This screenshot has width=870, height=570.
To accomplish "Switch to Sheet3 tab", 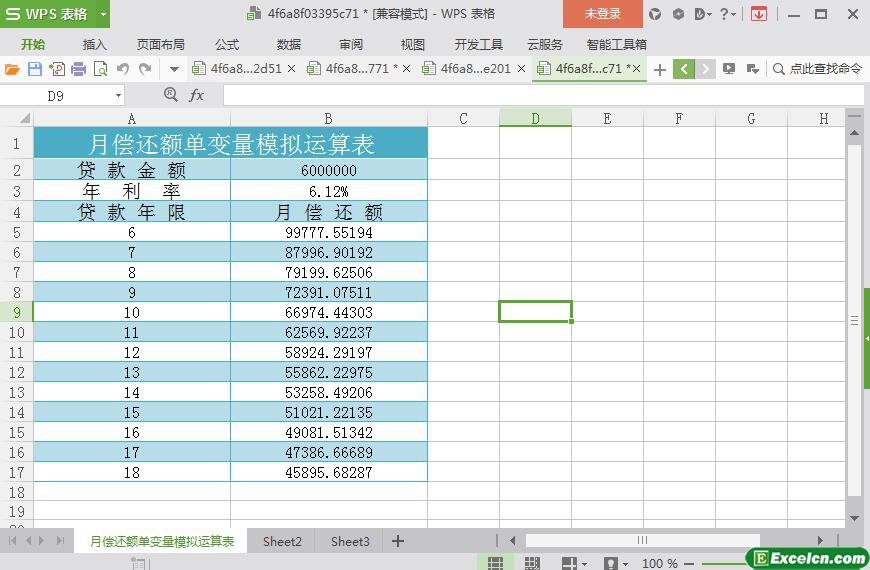I will click(x=350, y=541).
